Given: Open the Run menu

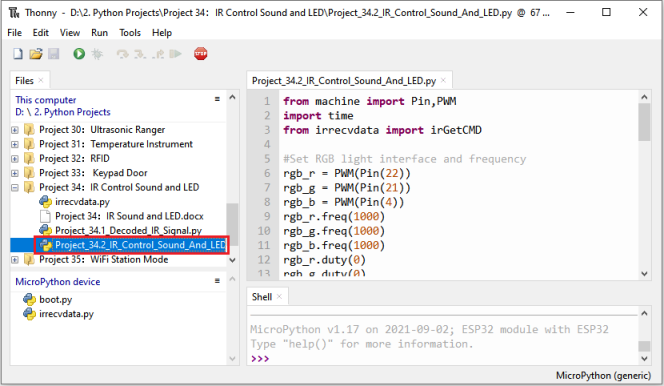Looking at the screenshot, I should point(100,33).
